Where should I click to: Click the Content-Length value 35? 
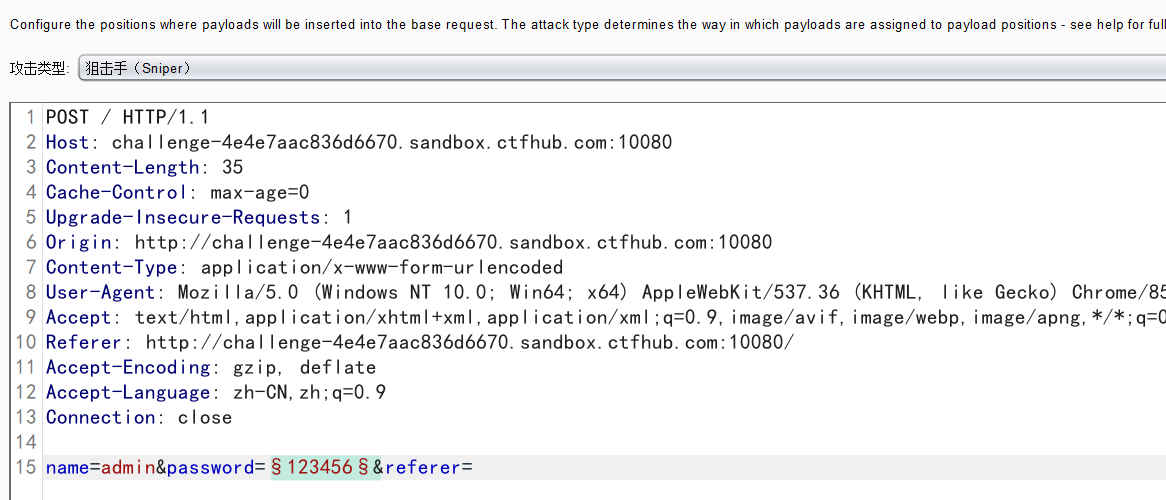[232, 167]
